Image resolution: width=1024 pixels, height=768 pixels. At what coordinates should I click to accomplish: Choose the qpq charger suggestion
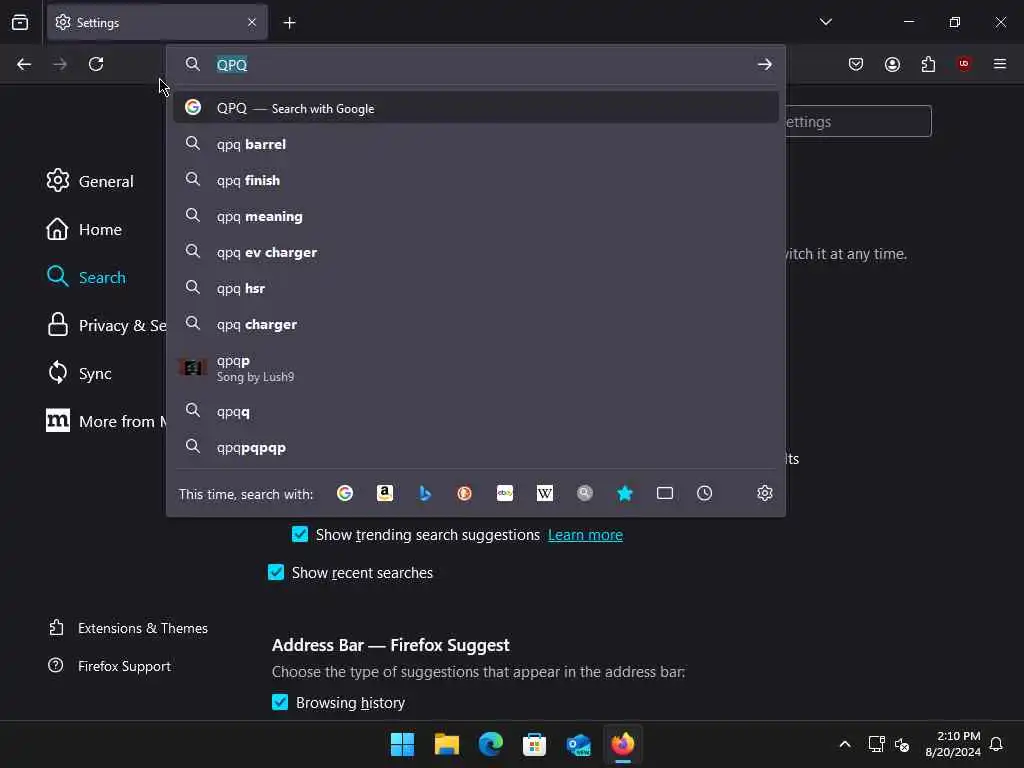pyautogui.click(x=476, y=324)
